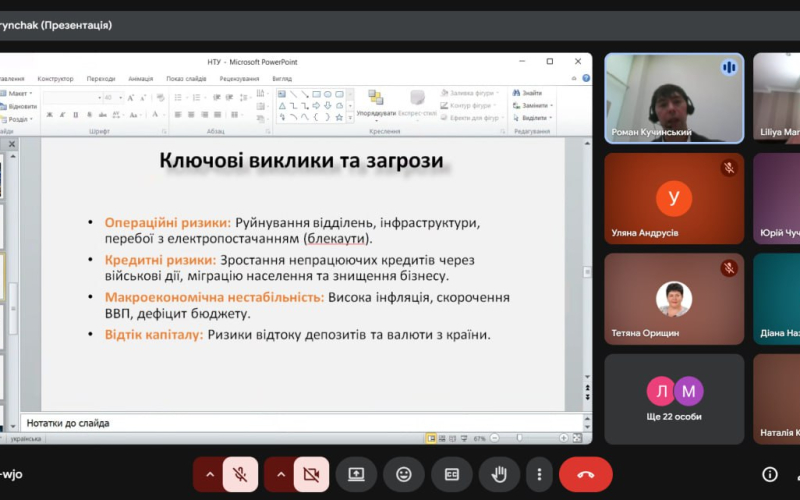This screenshot has width=800, height=500.
Task: Open more options three-dot menu
Action: pyautogui.click(x=540, y=474)
